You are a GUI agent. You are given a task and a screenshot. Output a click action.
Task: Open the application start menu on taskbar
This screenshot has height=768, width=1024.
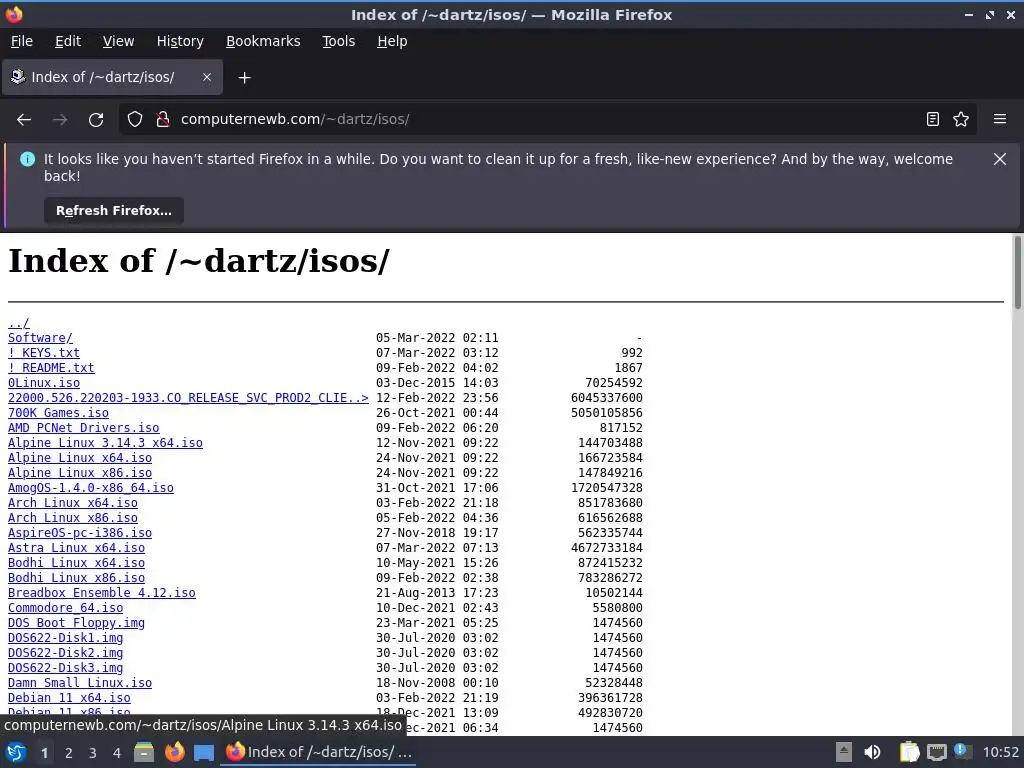tap(15, 752)
